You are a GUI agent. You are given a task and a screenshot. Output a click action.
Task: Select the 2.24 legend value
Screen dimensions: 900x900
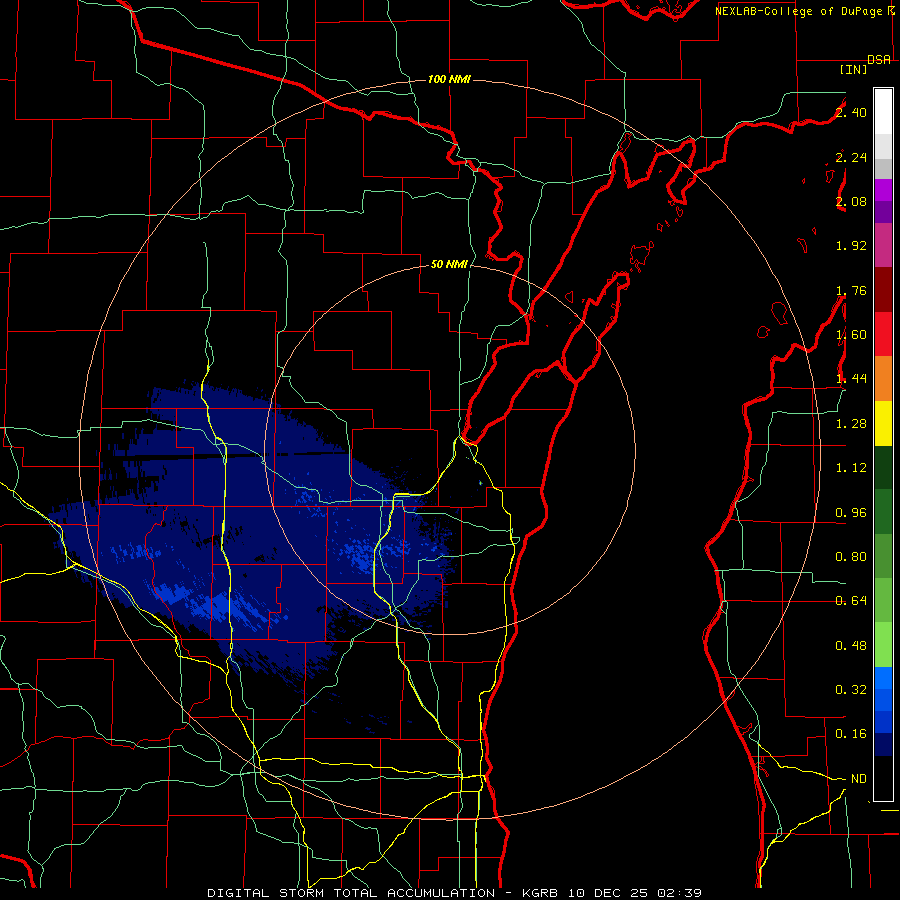851,157
